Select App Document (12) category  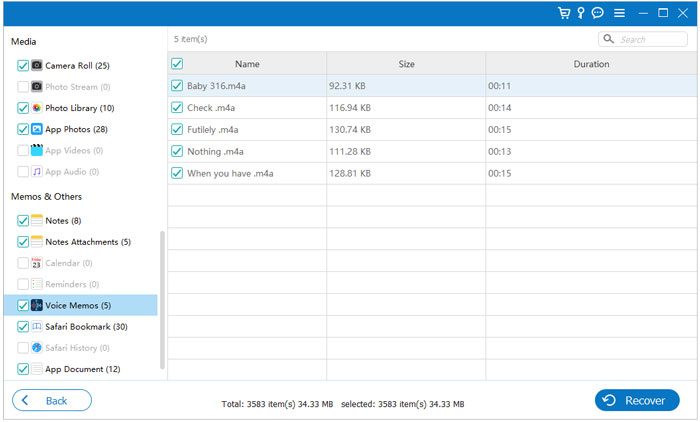click(x=83, y=369)
